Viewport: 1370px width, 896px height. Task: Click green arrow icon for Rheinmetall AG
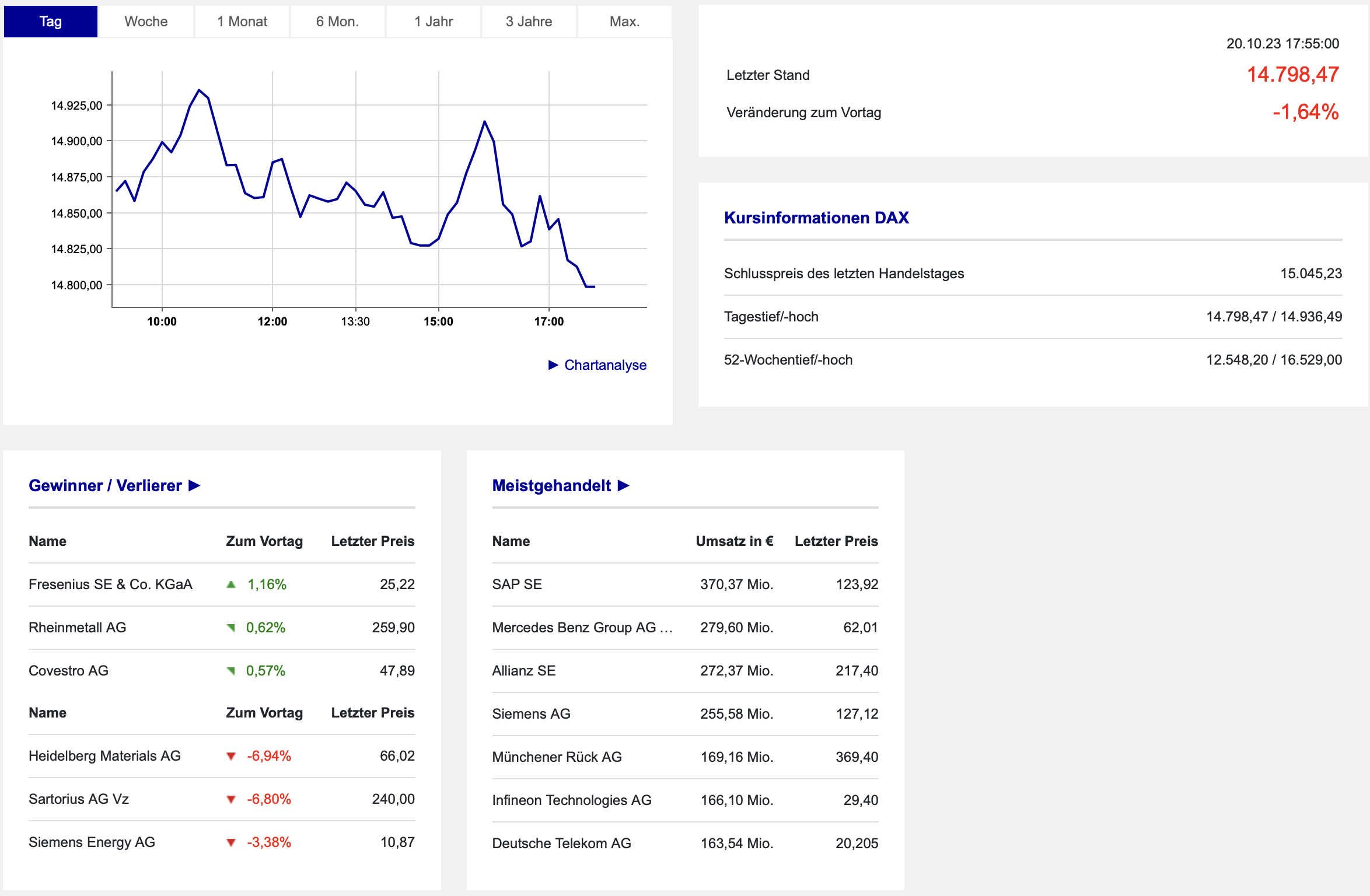pos(231,628)
